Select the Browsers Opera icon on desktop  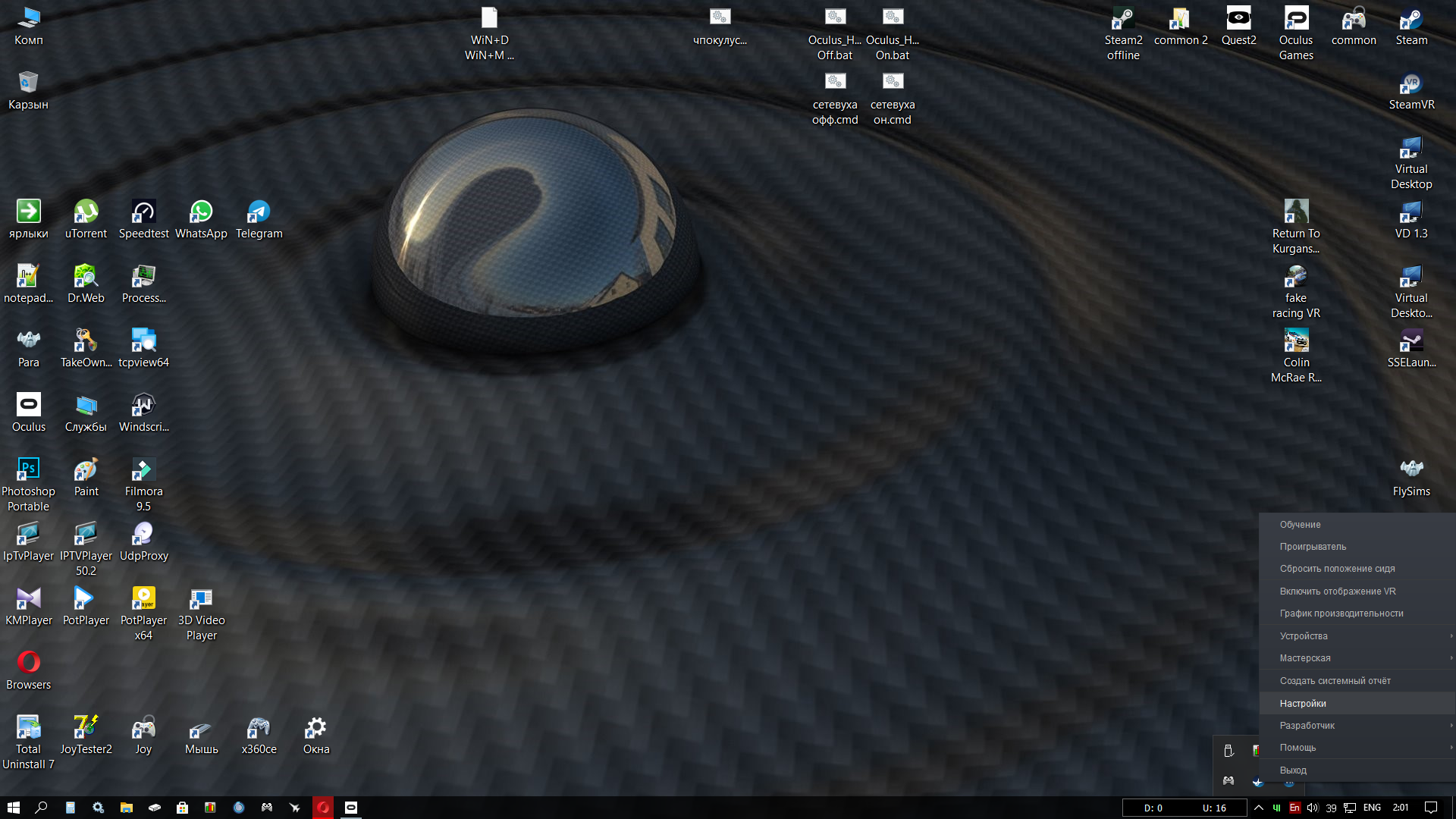28,670
